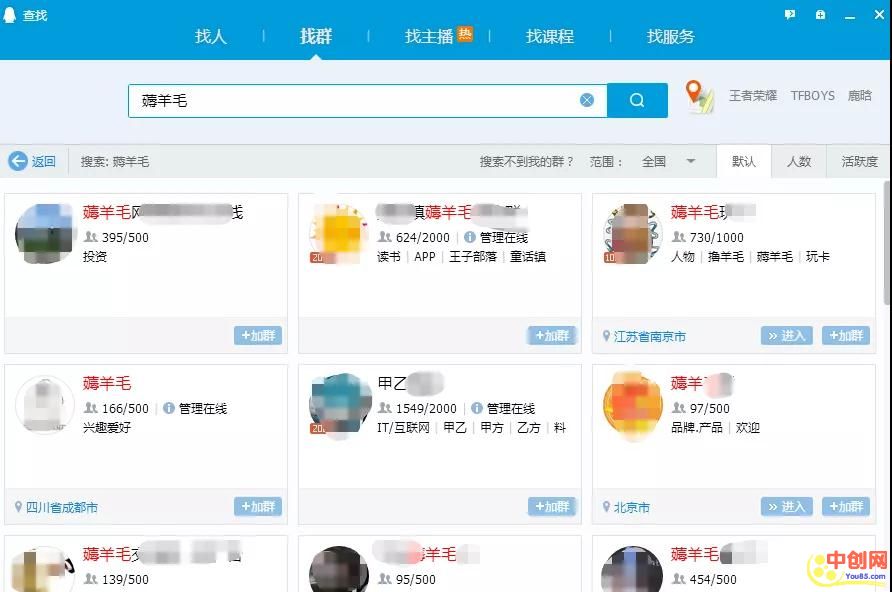Click the location pin beside 四川省成都市
Image resolution: width=892 pixels, height=592 pixels.
coord(18,507)
